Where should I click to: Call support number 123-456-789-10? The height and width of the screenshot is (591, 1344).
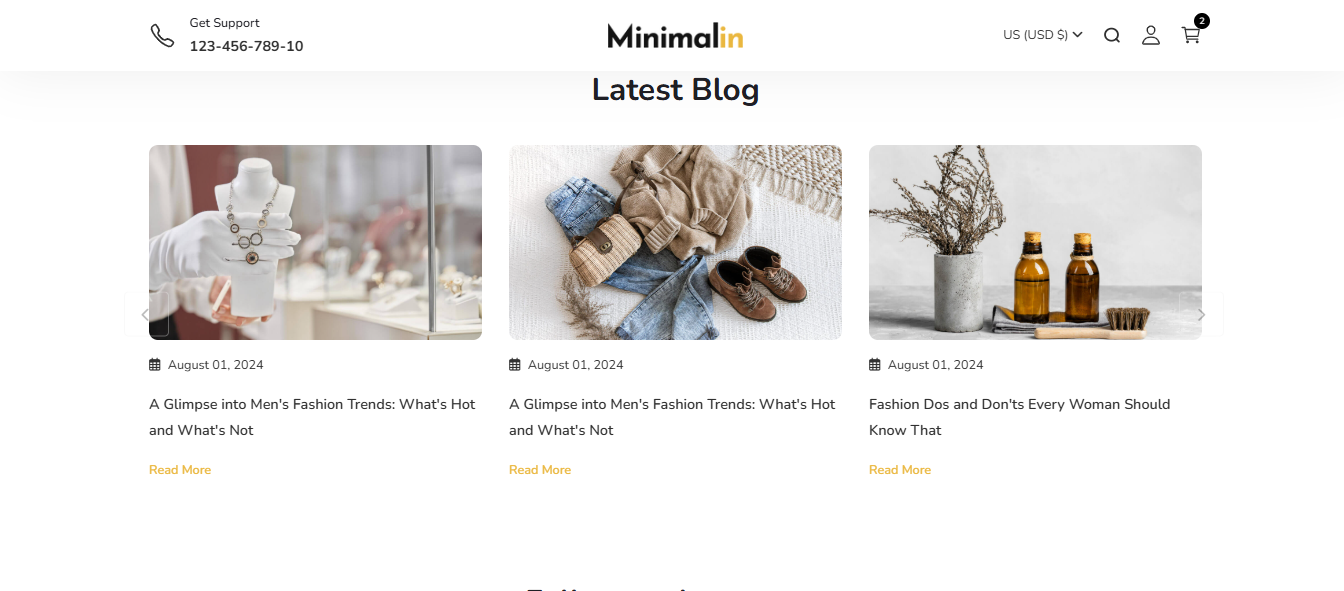point(246,46)
